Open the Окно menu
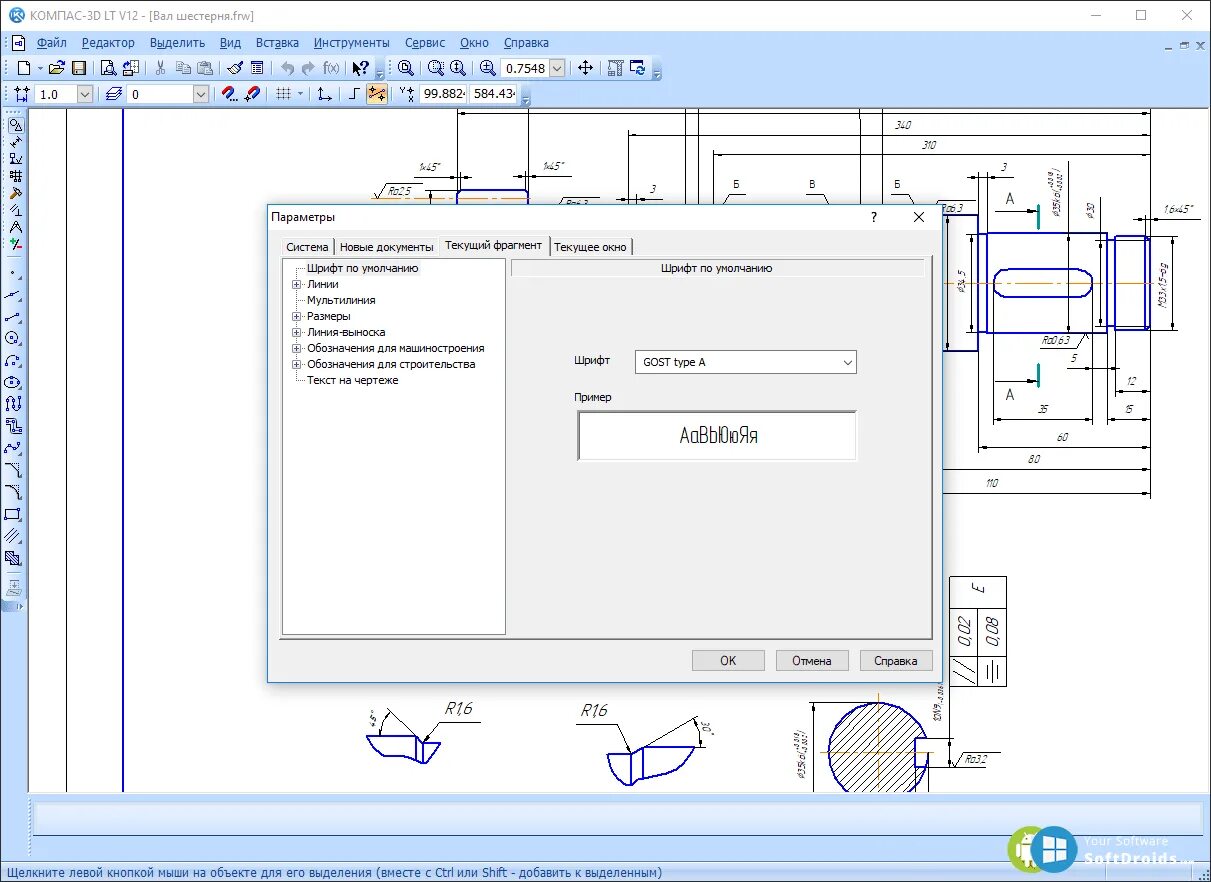This screenshot has width=1211, height=882. coord(474,43)
